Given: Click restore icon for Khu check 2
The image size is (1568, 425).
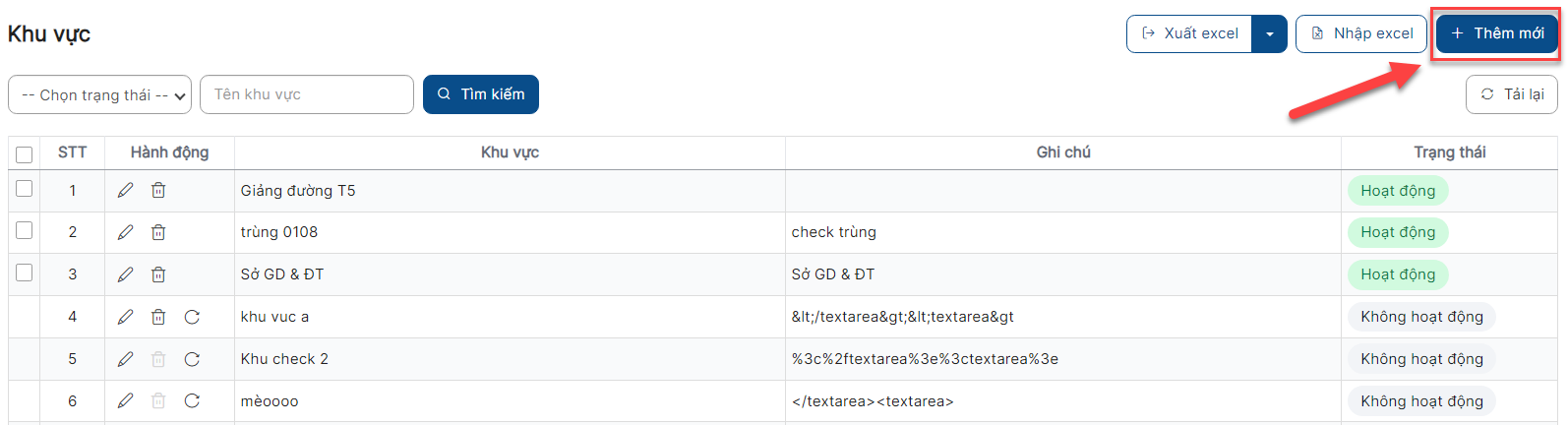Looking at the screenshot, I should [192, 359].
